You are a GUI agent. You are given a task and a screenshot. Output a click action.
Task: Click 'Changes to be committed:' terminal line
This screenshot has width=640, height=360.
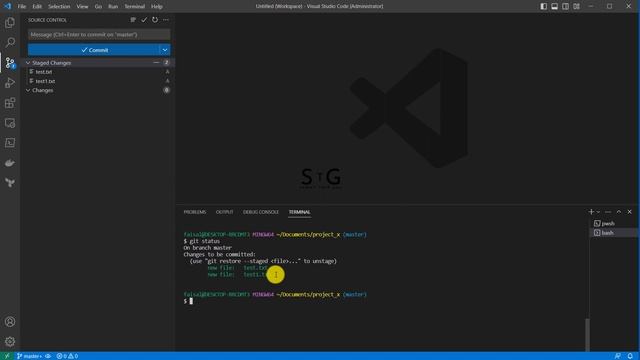tap(219, 254)
